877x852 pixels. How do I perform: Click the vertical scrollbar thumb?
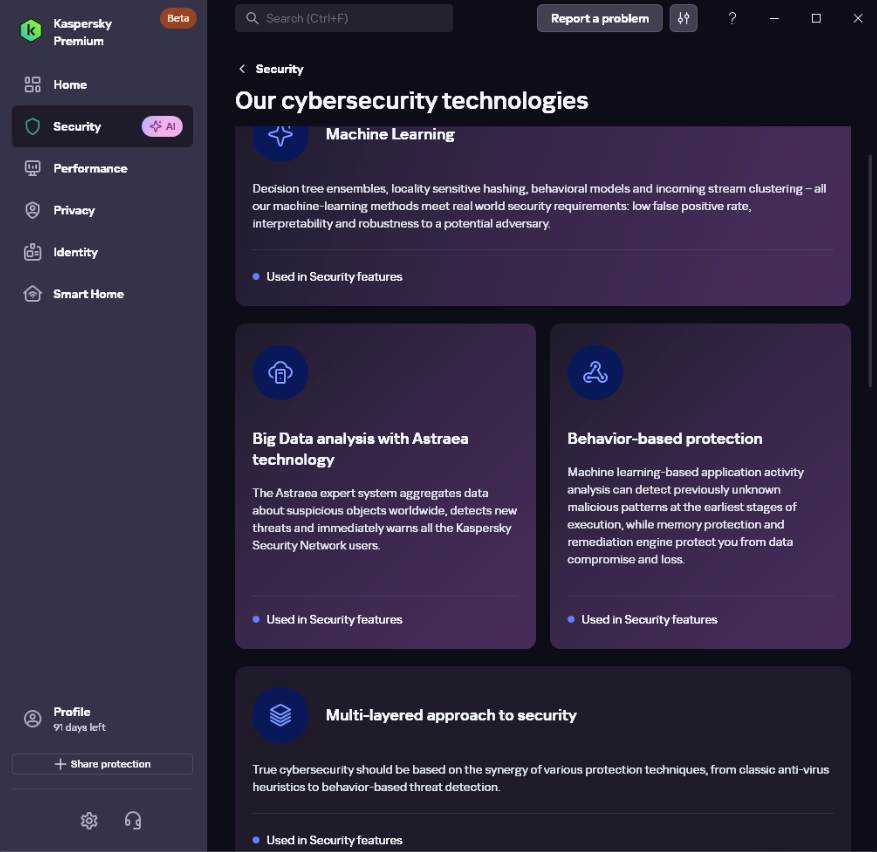click(x=870, y=270)
